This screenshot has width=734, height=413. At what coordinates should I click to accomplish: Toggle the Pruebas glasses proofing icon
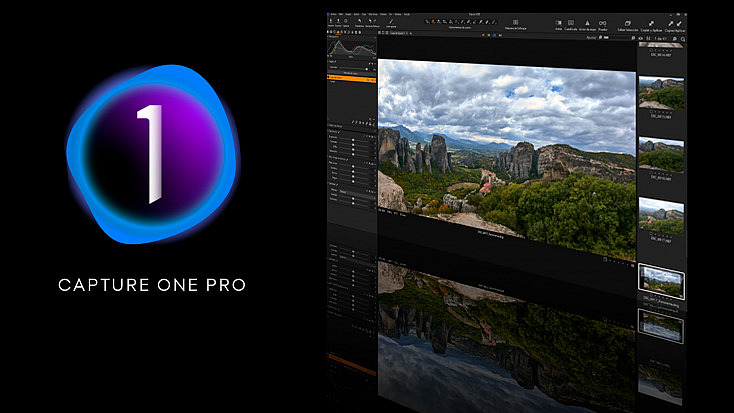[x=602, y=23]
